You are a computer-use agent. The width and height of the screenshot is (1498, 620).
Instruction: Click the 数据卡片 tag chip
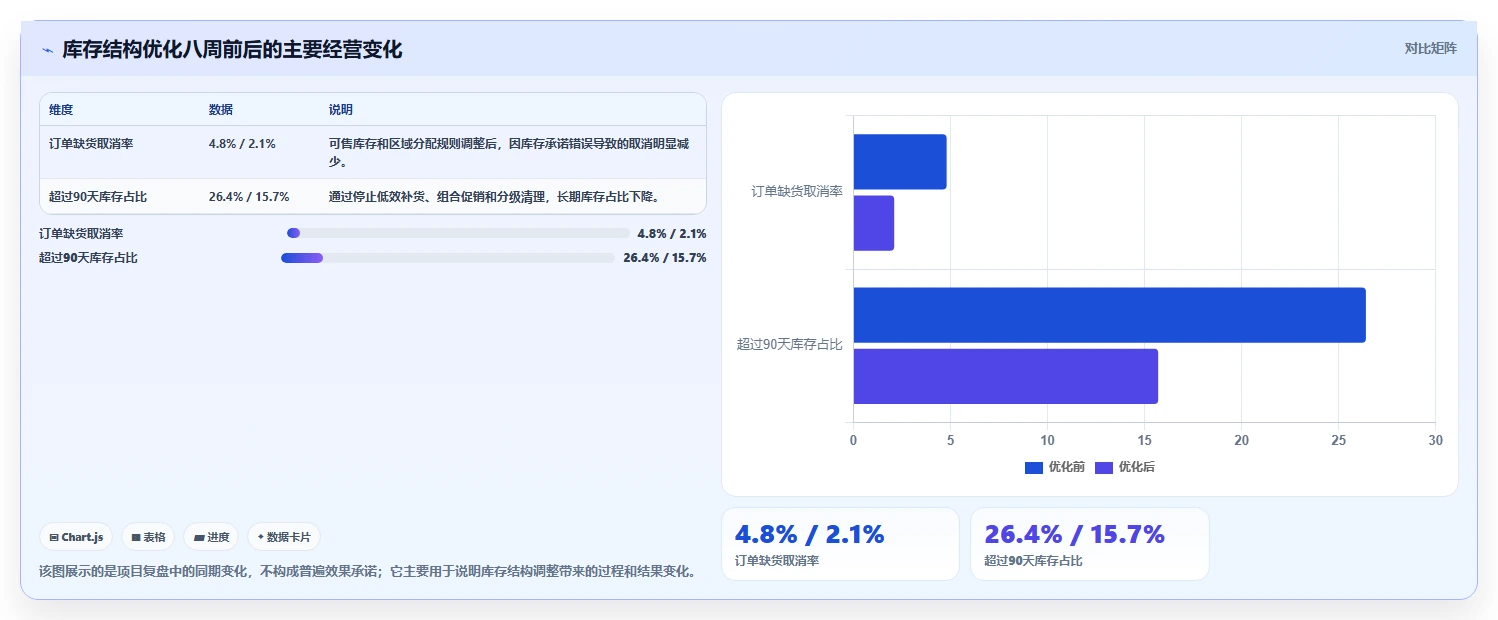pyautogui.click(x=284, y=537)
